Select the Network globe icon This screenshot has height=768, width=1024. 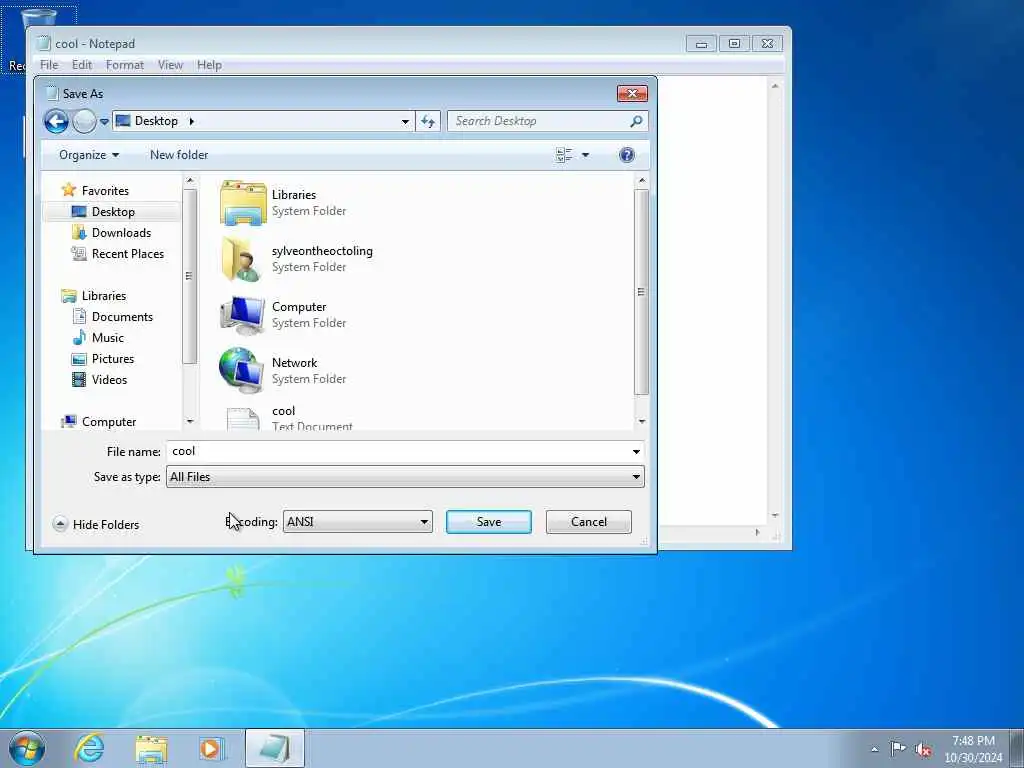pos(242,370)
